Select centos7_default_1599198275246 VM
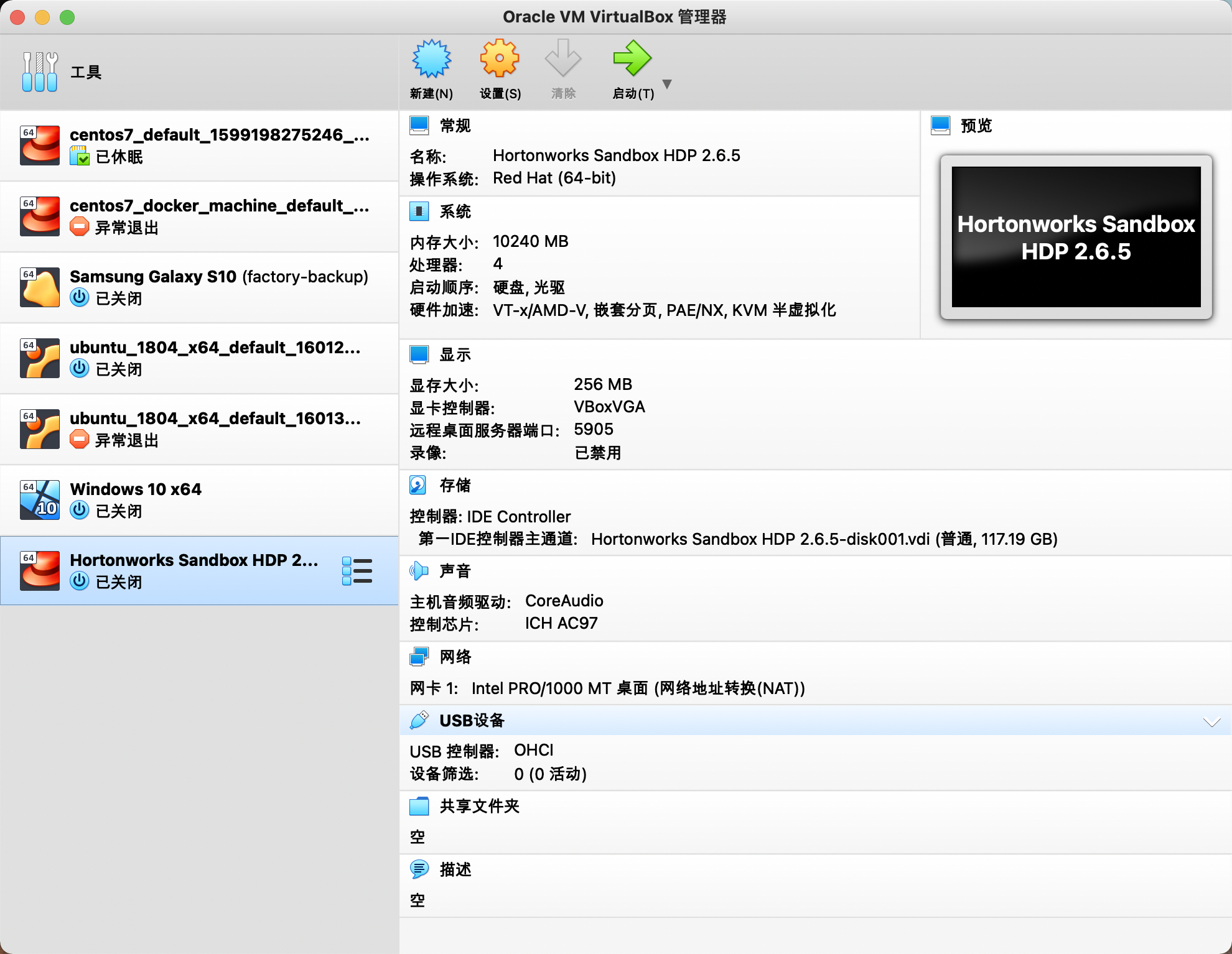Viewport: 1232px width, 954px height. (x=199, y=146)
